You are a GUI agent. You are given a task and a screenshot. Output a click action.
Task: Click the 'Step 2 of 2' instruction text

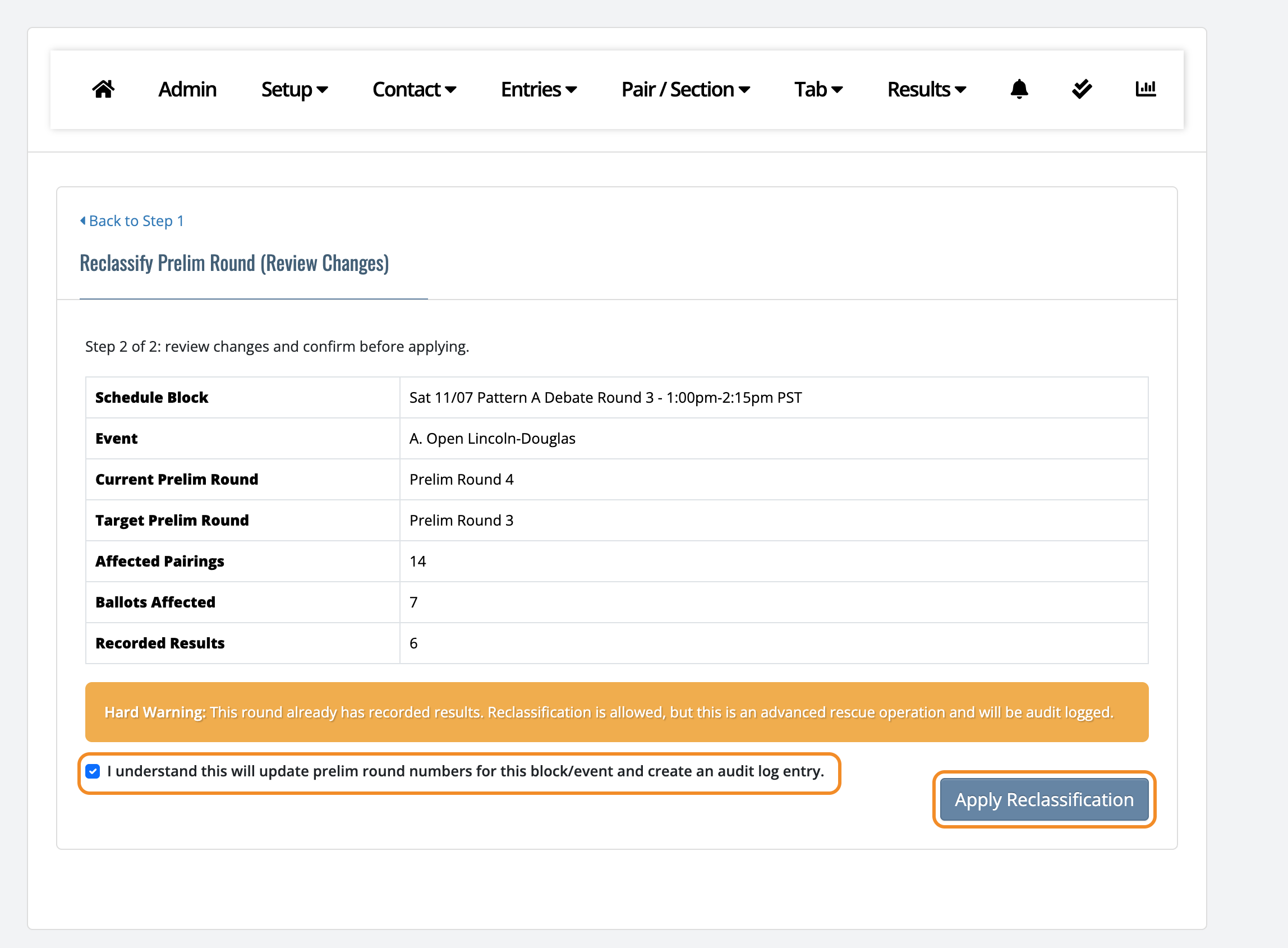pos(277,347)
